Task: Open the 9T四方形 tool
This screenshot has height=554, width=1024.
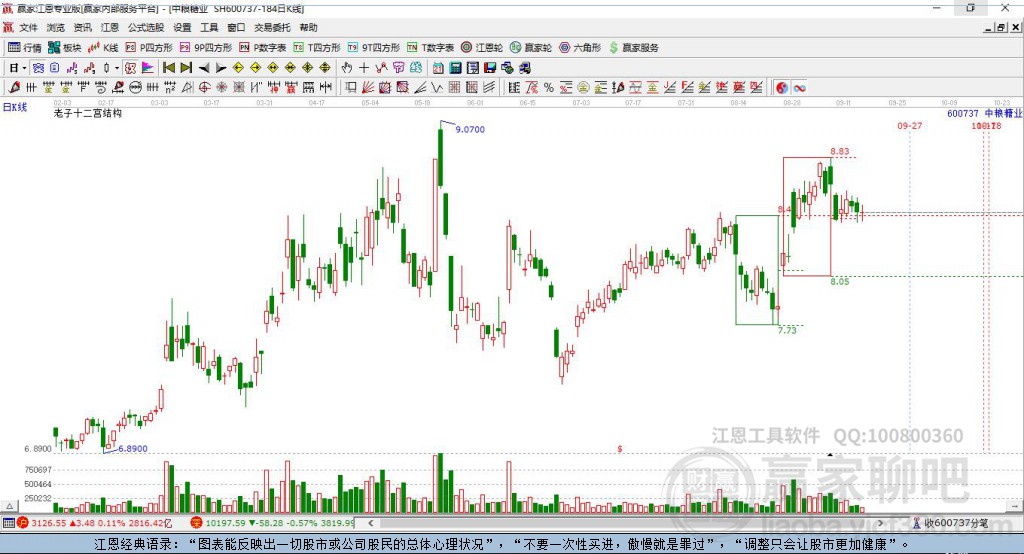Action: click(x=374, y=48)
